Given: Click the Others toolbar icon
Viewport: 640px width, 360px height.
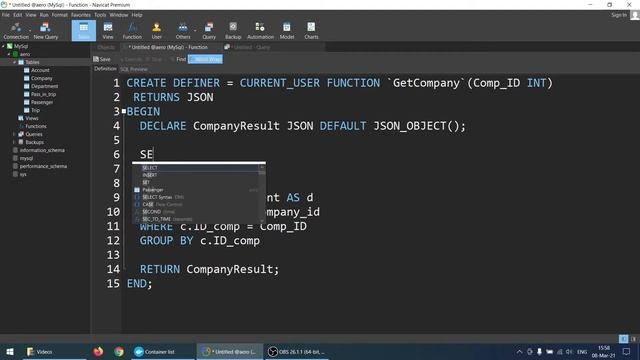Looking at the screenshot, I should tap(183, 31).
